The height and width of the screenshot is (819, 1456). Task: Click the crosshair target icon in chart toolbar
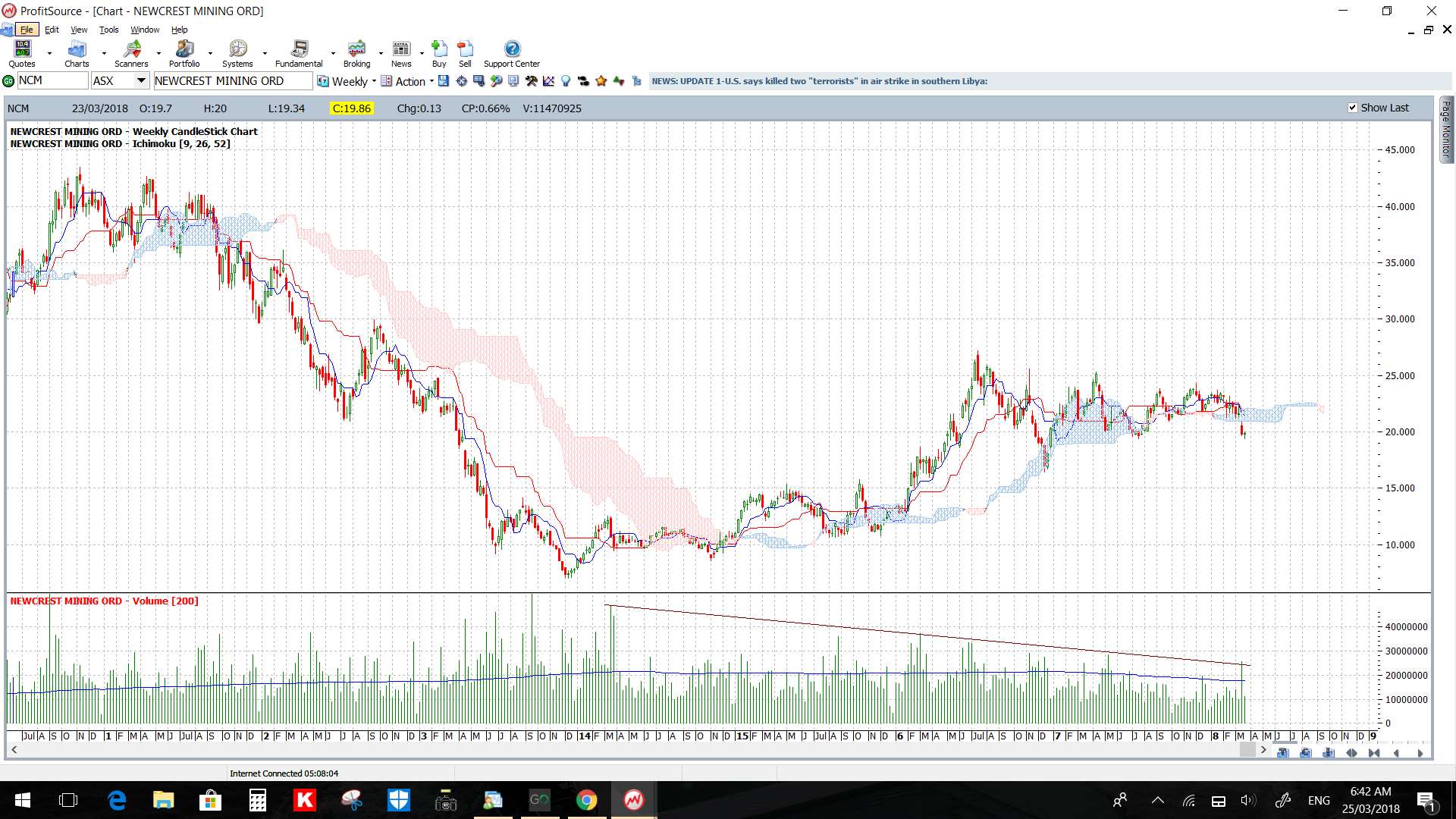(x=461, y=81)
